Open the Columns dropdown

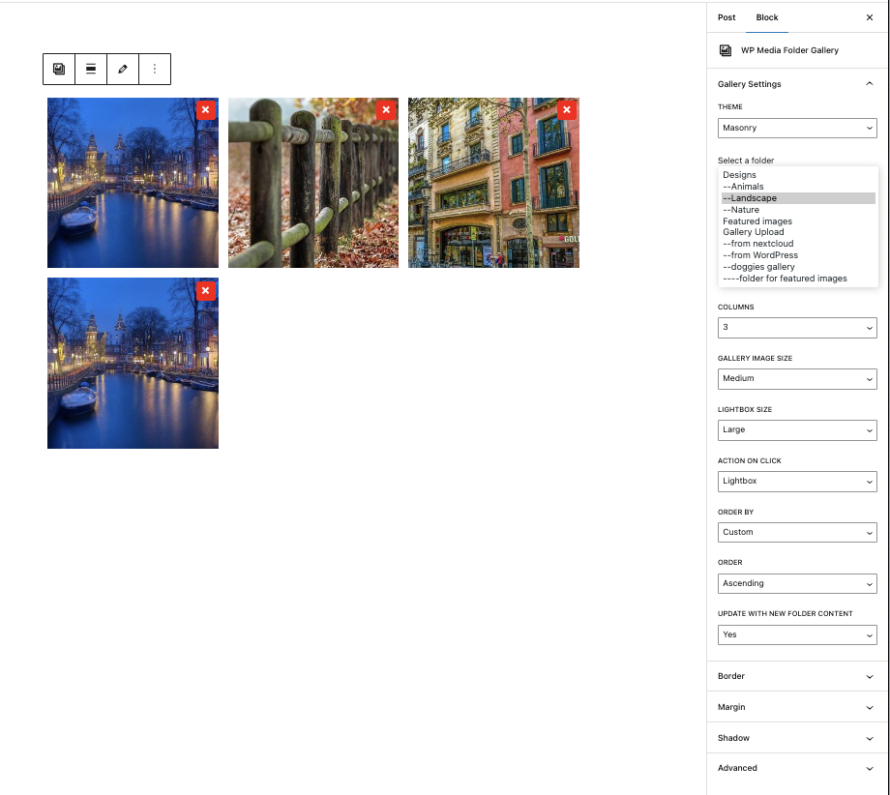coord(797,327)
